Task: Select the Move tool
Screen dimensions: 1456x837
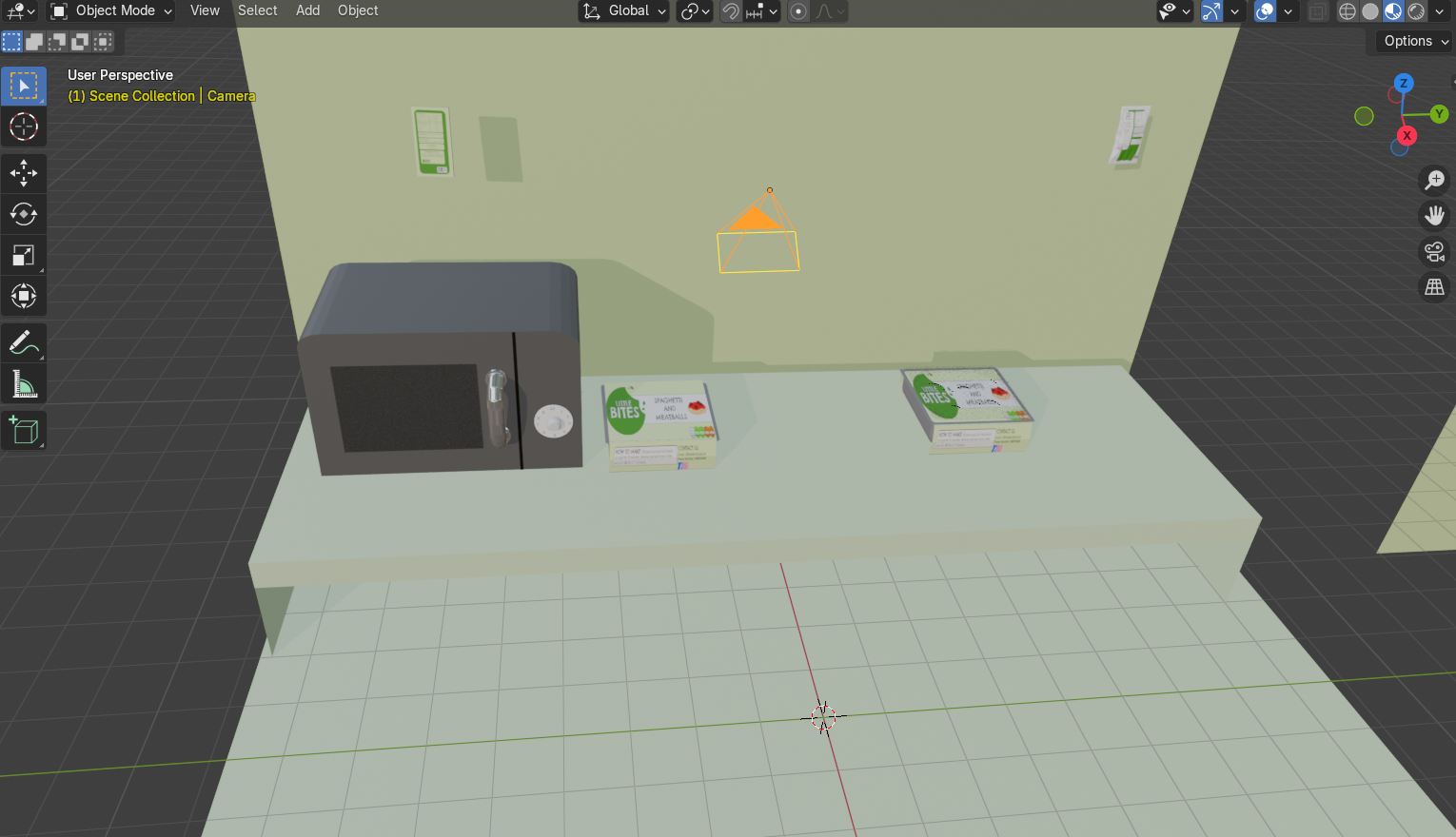Action: [24, 173]
